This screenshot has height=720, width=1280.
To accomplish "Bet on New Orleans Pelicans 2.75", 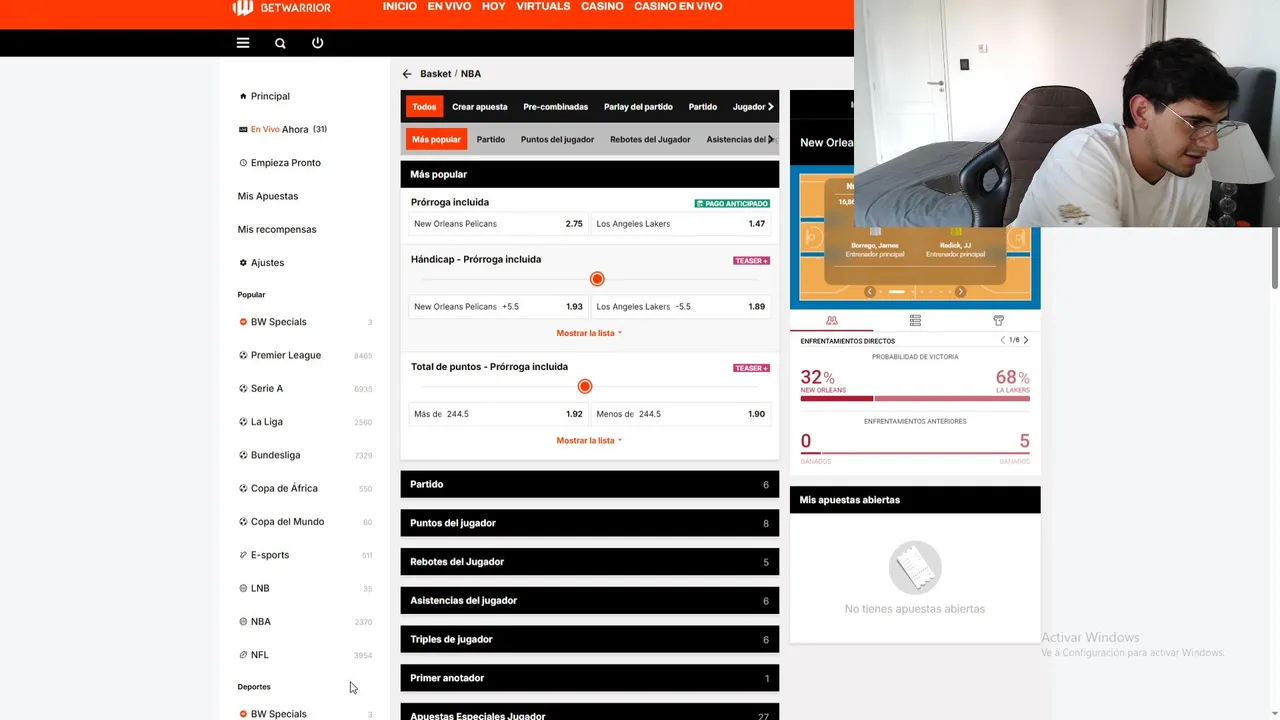I will 498,224.
